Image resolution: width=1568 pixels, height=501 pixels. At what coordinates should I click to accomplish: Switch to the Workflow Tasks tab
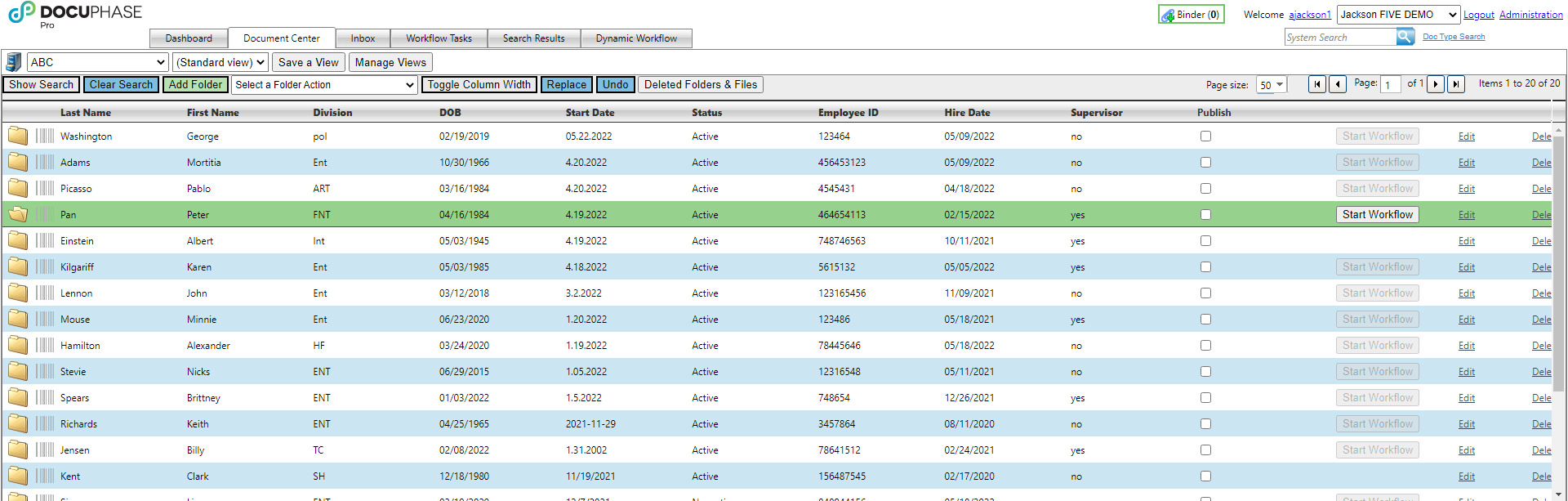(x=439, y=38)
